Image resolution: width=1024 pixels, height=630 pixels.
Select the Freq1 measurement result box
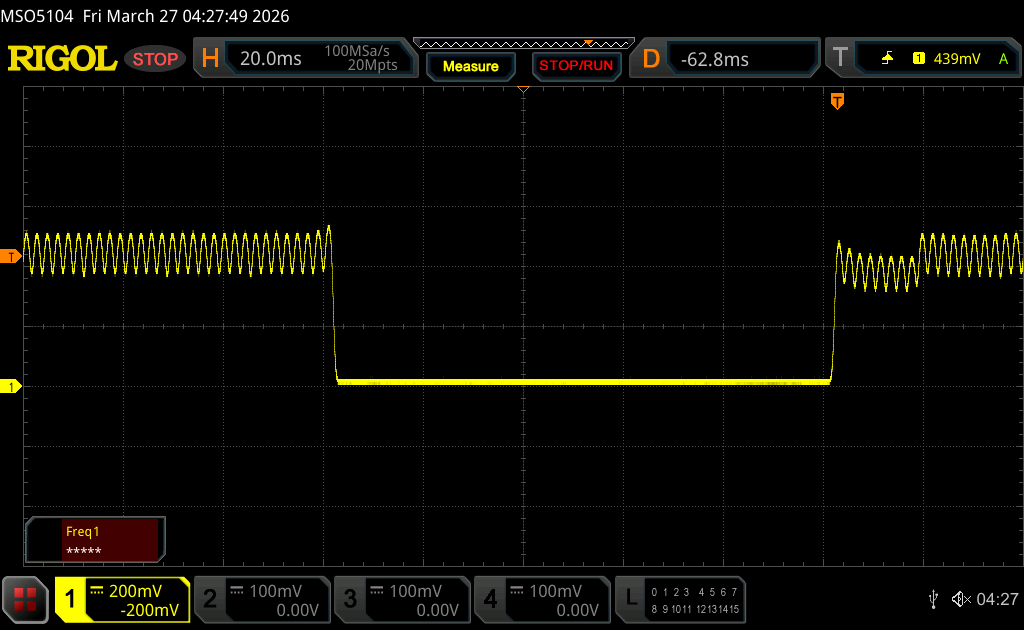coord(95,540)
